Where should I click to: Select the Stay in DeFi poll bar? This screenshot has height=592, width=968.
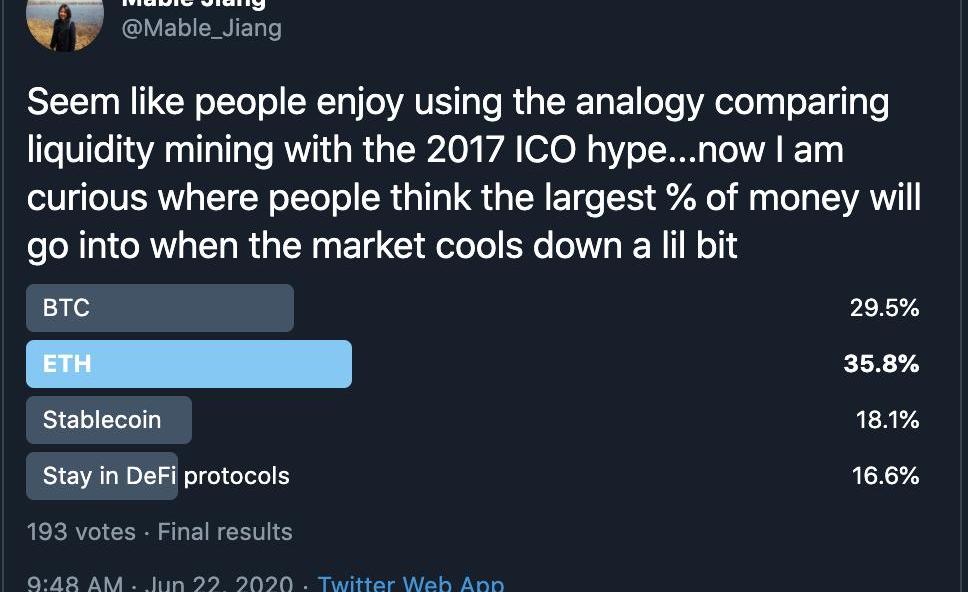point(102,476)
